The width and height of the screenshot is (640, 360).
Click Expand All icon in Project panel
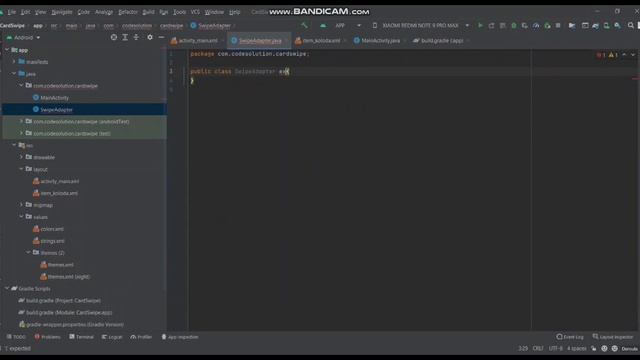click(125, 37)
